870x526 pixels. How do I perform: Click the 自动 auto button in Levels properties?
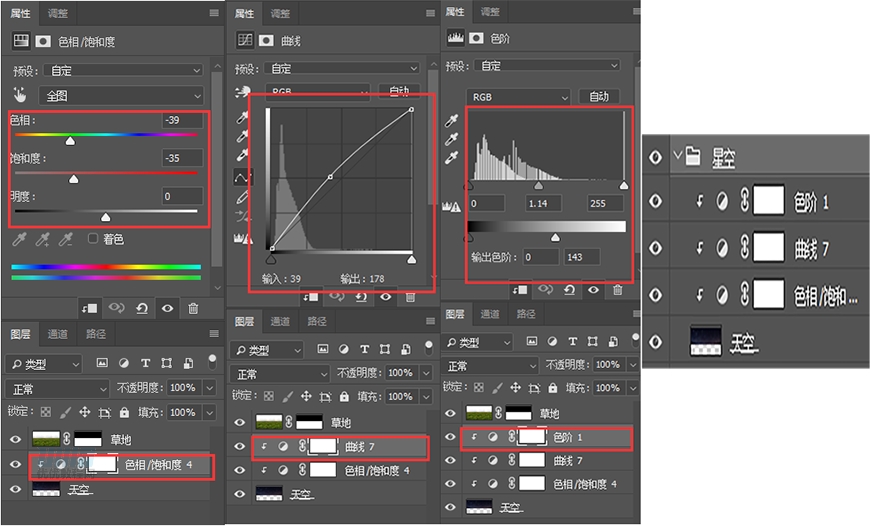click(599, 97)
